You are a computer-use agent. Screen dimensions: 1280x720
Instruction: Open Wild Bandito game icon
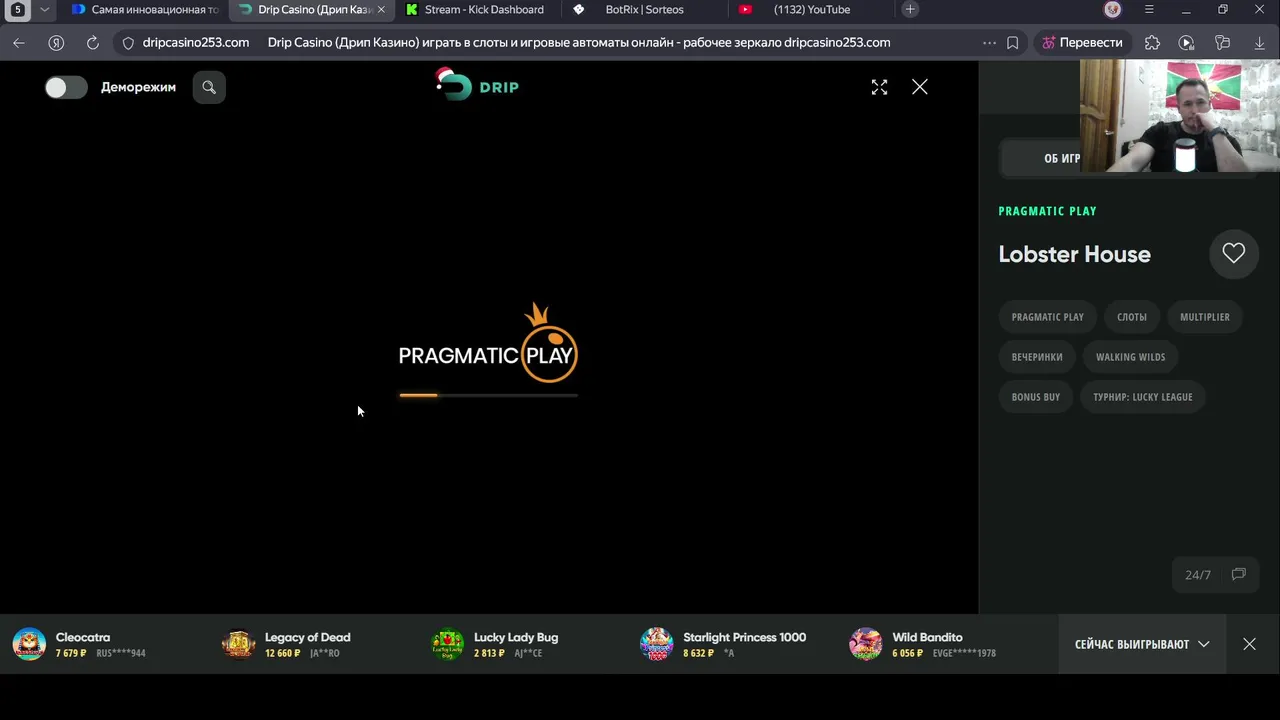(x=865, y=644)
